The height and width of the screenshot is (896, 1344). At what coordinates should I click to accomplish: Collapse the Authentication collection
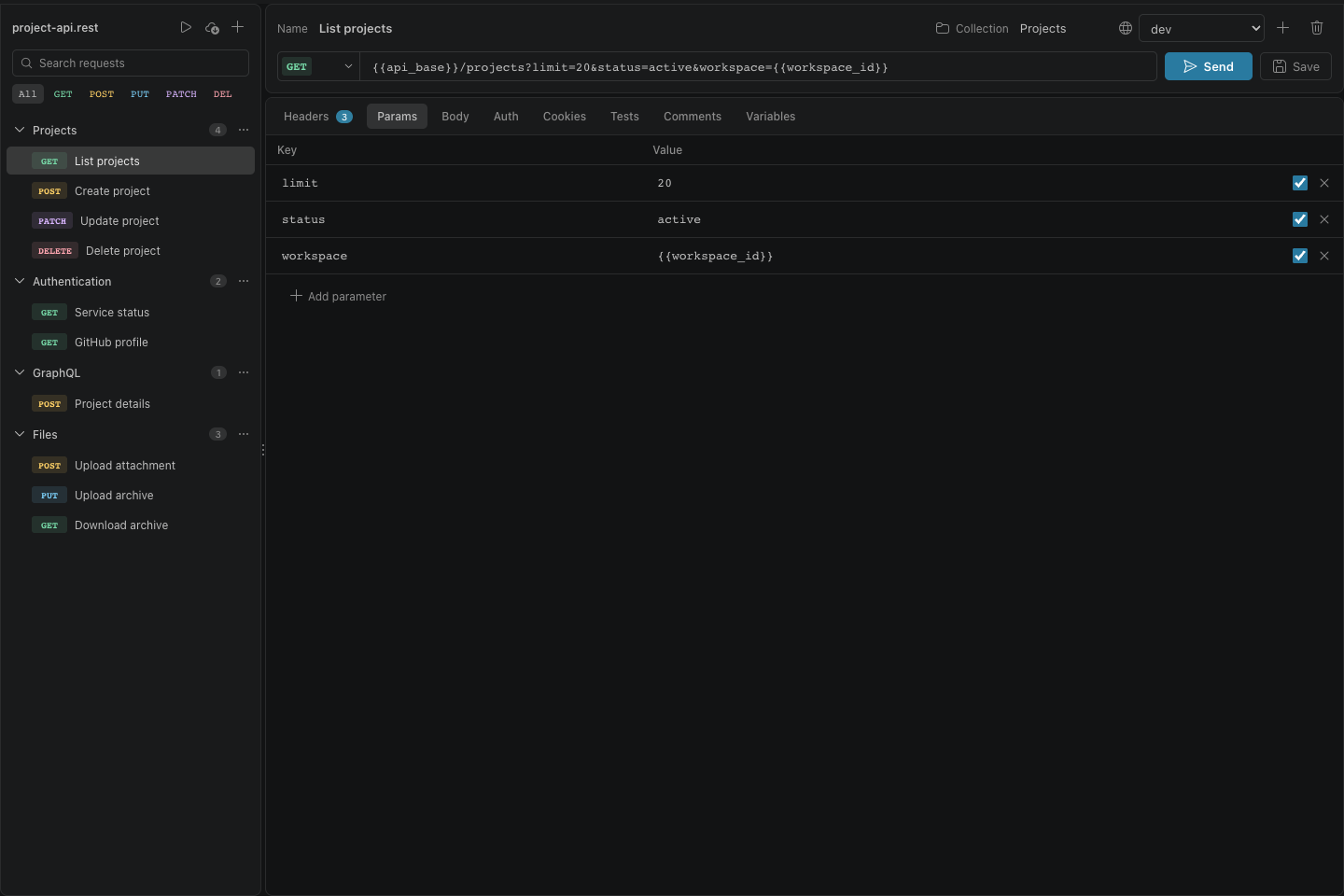[x=20, y=281]
